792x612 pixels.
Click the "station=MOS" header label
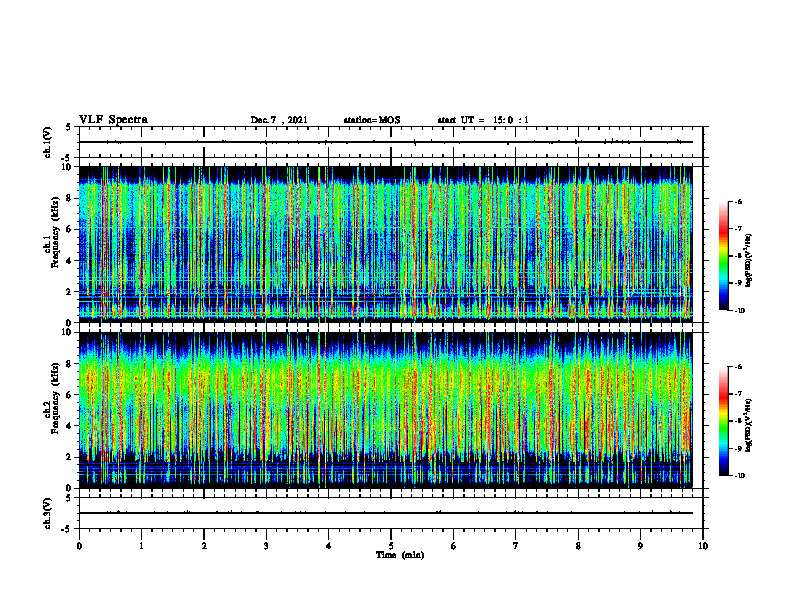[372, 120]
